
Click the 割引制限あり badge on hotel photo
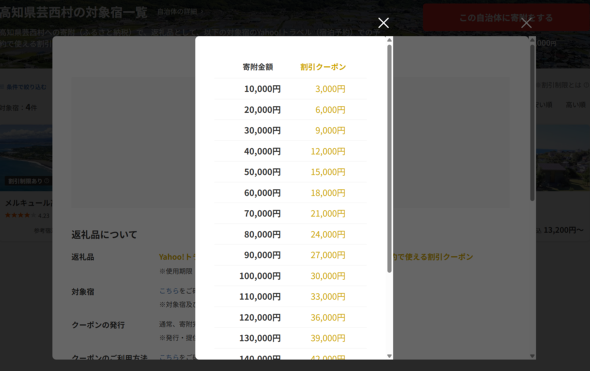click(x=28, y=181)
